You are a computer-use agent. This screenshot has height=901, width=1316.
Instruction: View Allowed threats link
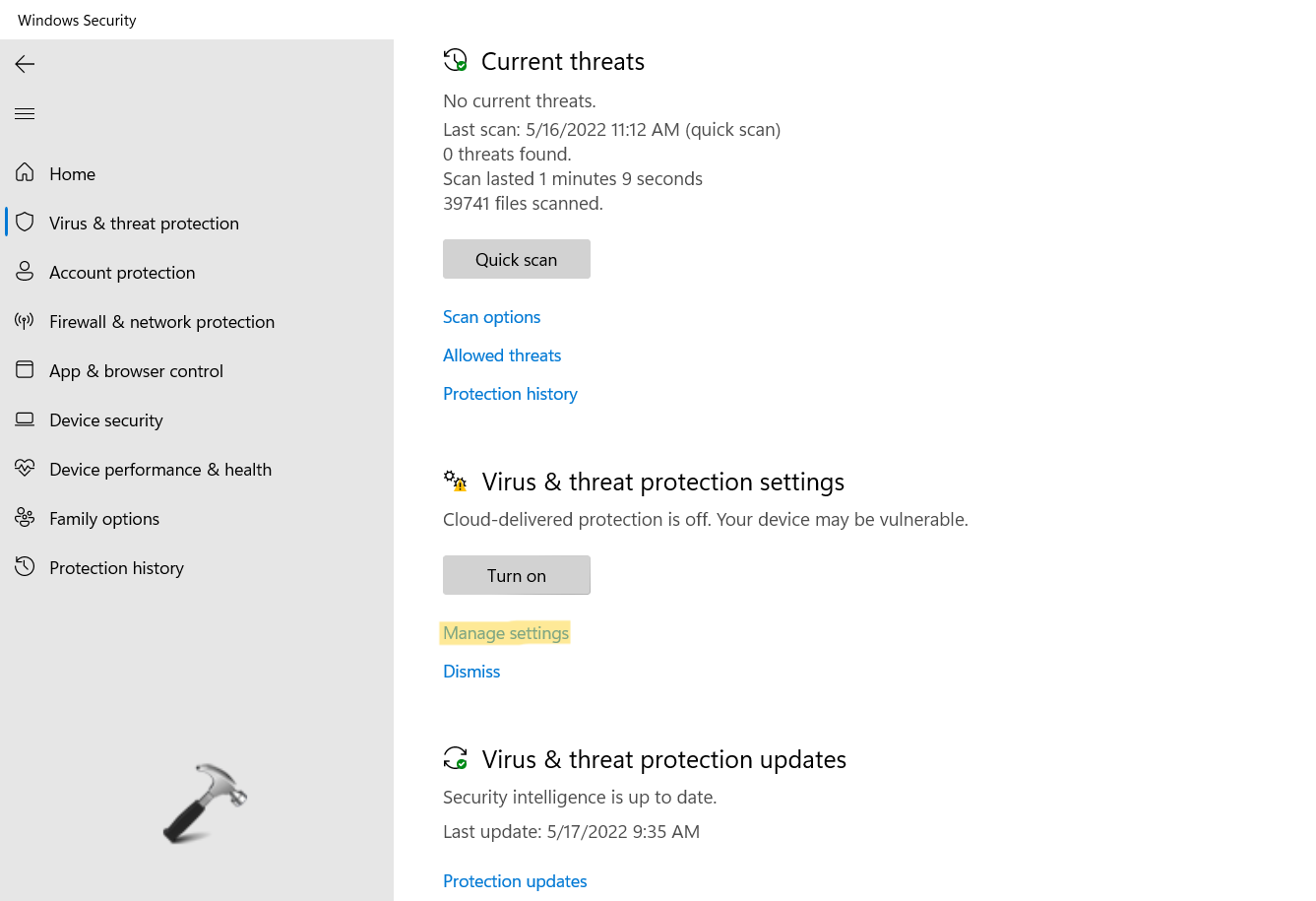pyautogui.click(x=502, y=355)
